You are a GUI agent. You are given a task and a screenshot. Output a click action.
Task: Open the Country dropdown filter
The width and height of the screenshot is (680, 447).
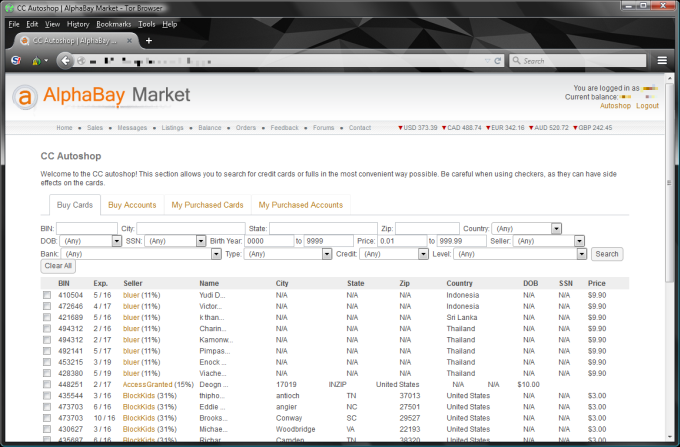[526, 228]
